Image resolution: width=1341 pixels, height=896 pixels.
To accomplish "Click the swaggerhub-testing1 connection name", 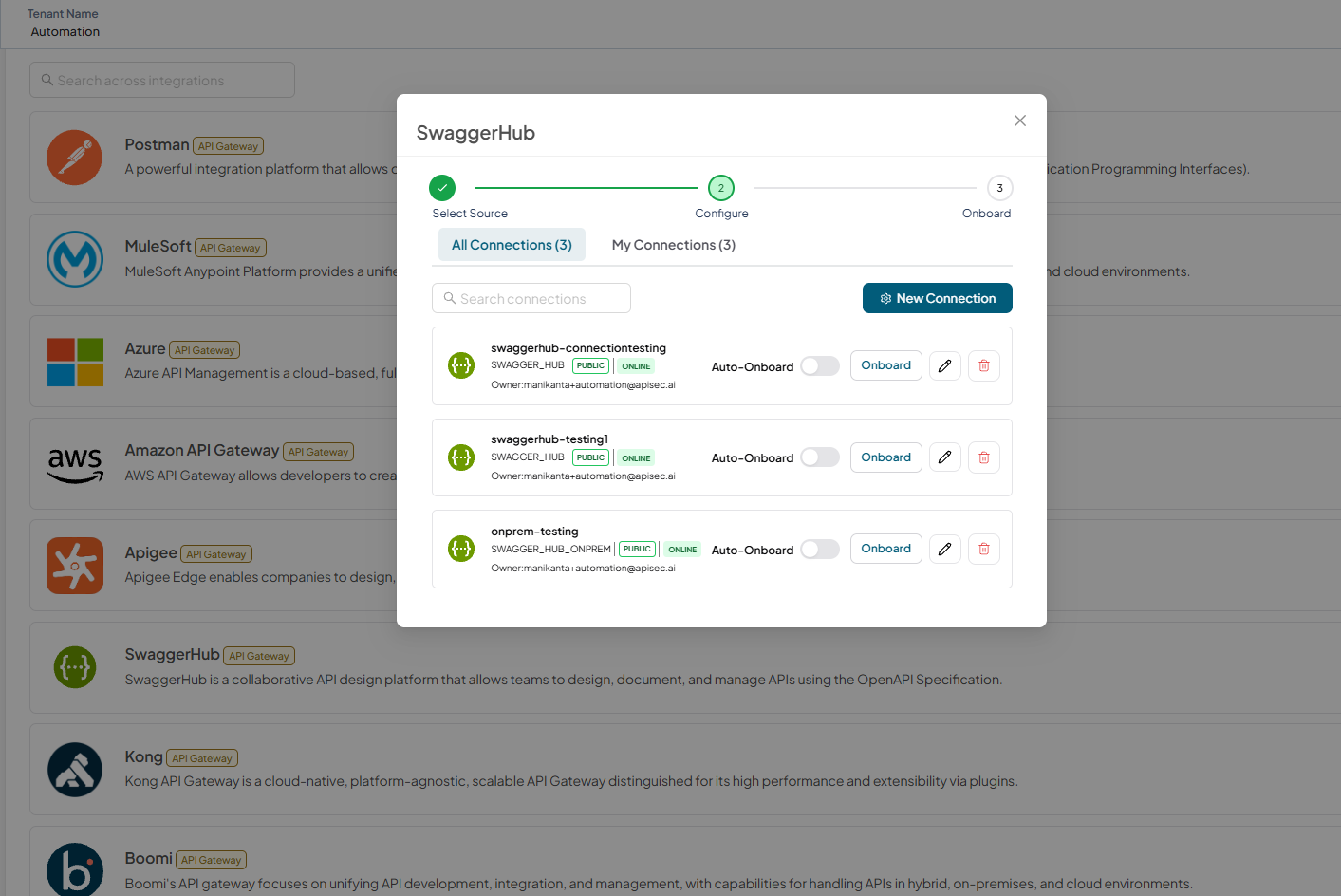I will (549, 439).
